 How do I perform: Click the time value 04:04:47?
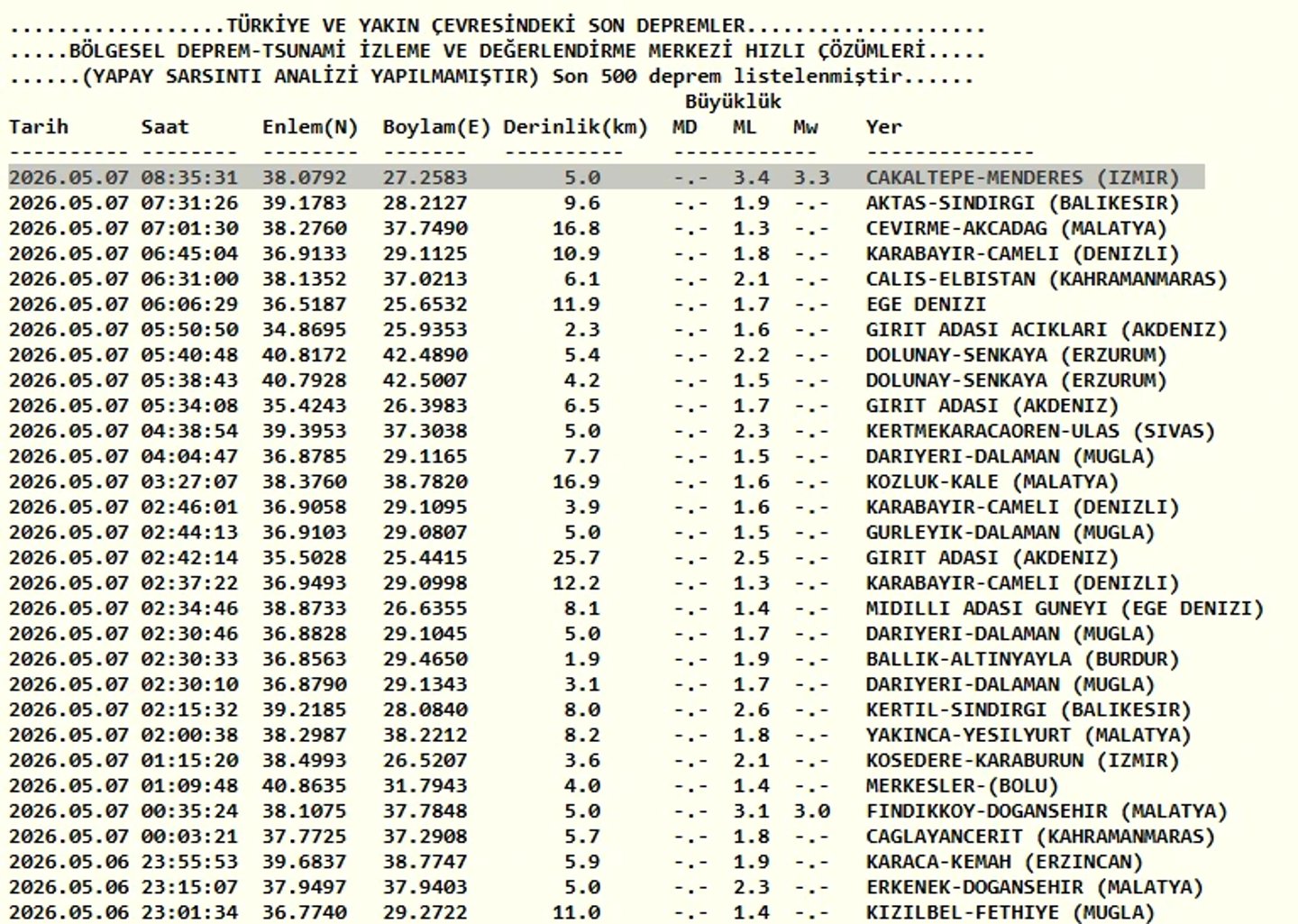[x=189, y=456]
